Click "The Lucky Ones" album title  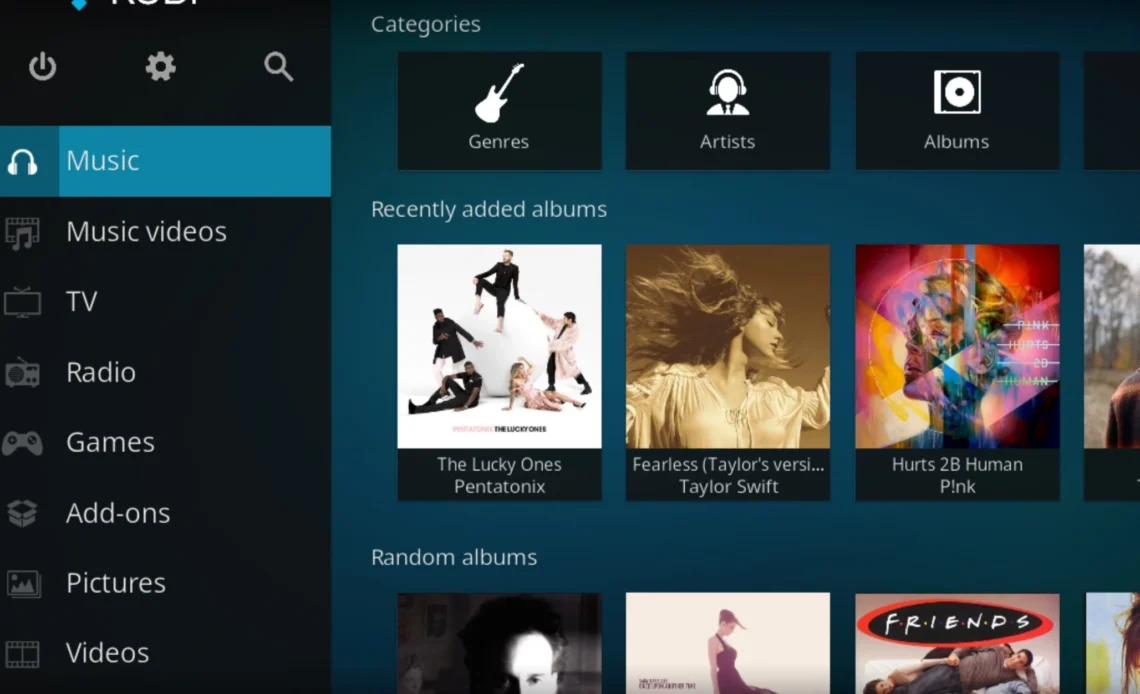(x=499, y=464)
